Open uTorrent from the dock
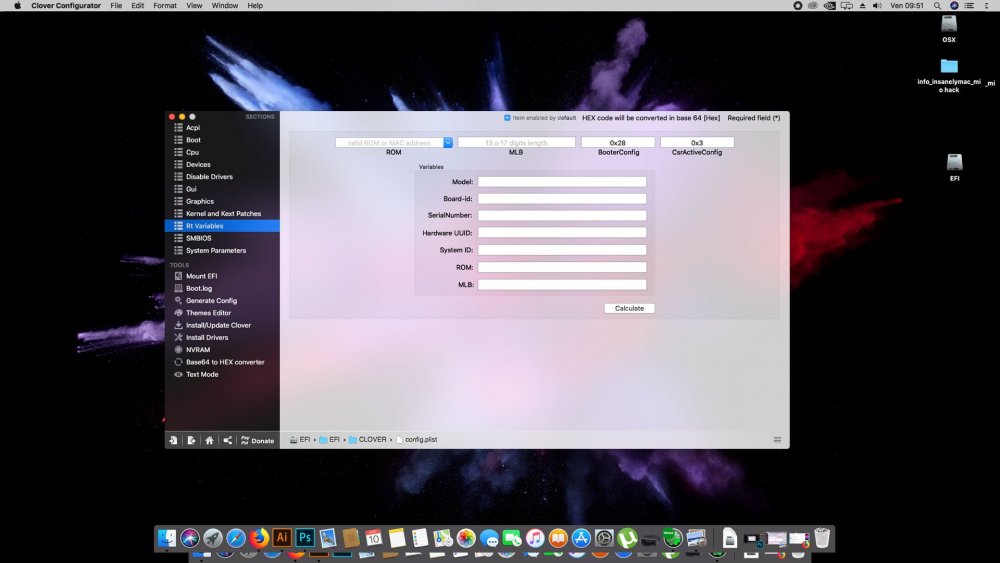 coord(627,538)
